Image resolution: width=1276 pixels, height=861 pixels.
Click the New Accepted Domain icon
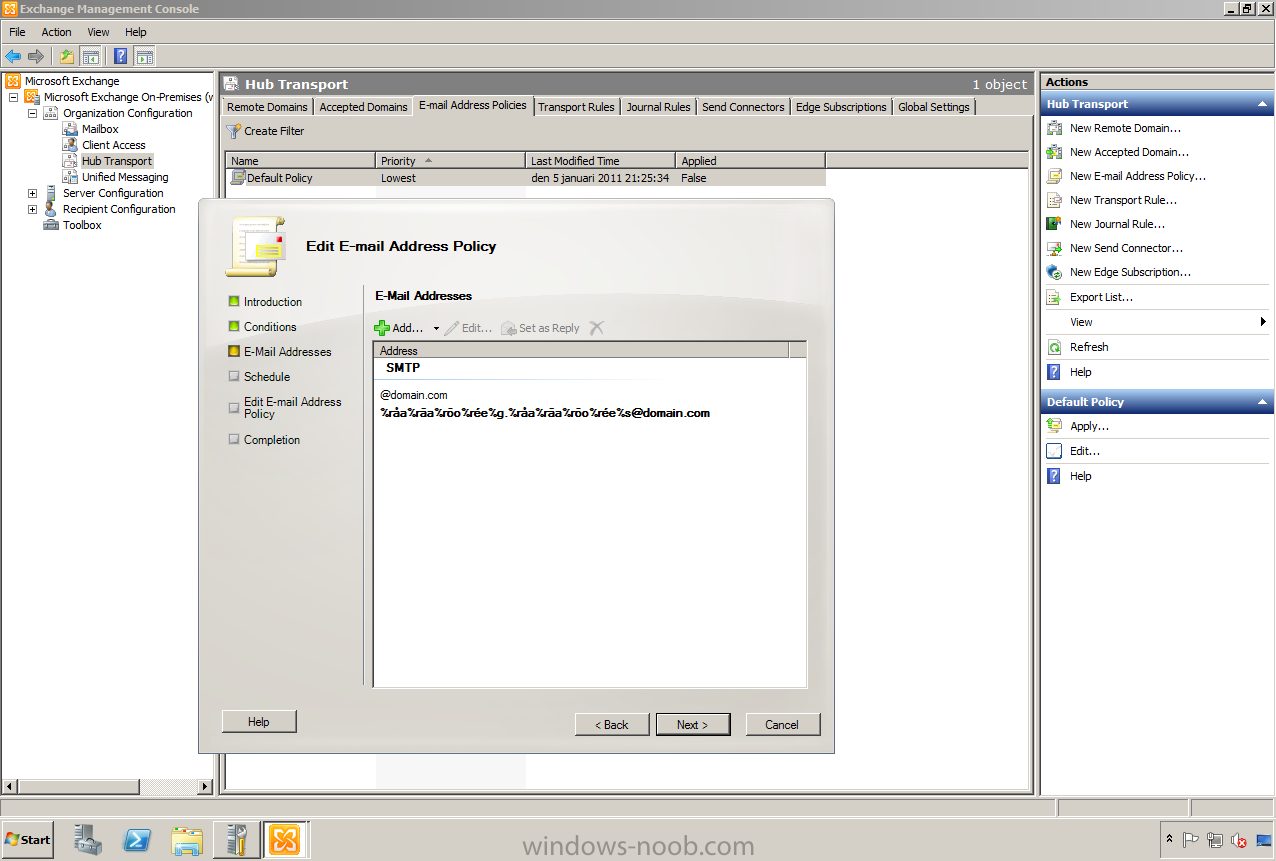click(1054, 152)
